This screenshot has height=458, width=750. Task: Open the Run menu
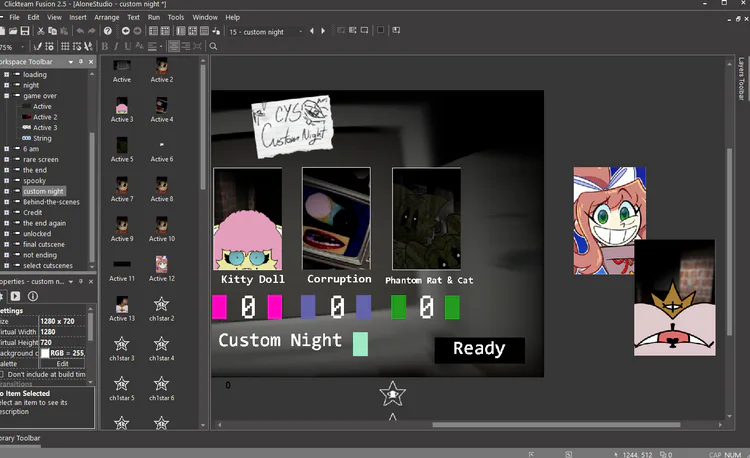154,17
